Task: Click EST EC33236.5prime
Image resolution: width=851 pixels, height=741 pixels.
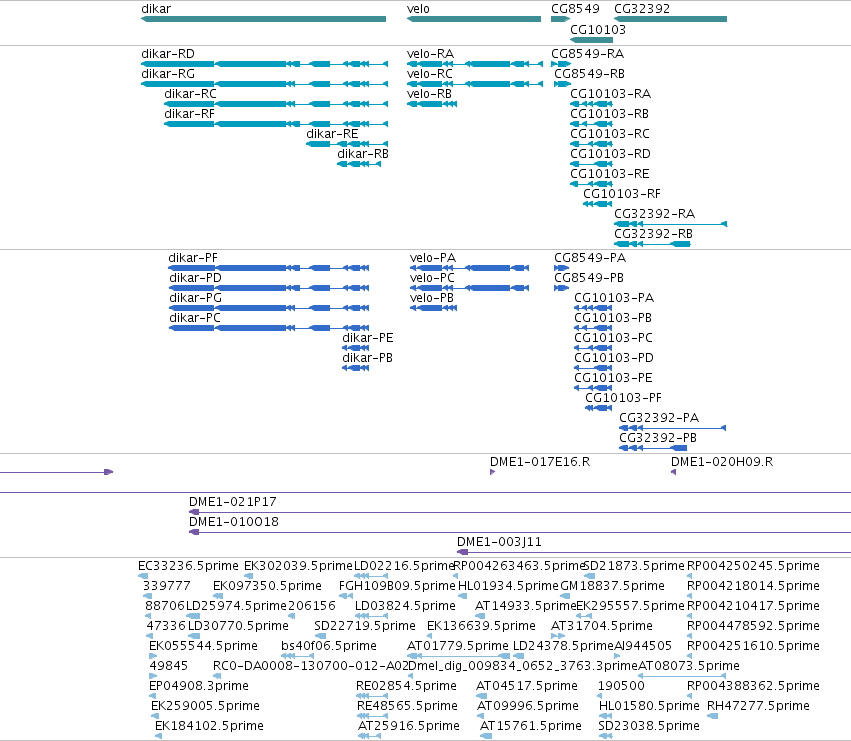Action: click(143, 576)
